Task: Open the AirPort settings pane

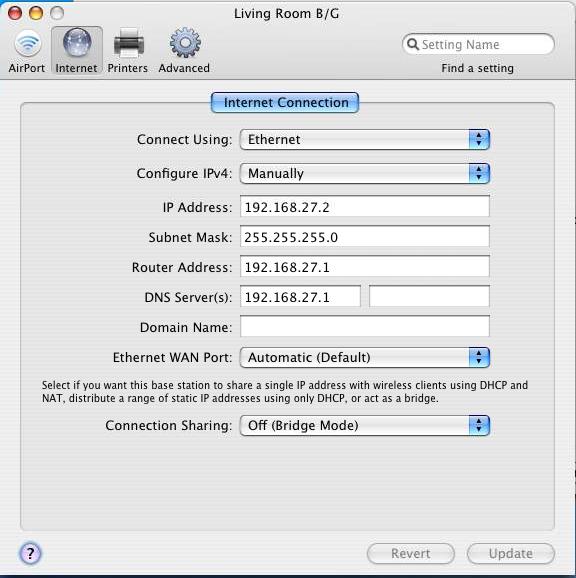Action: [27, 51]
